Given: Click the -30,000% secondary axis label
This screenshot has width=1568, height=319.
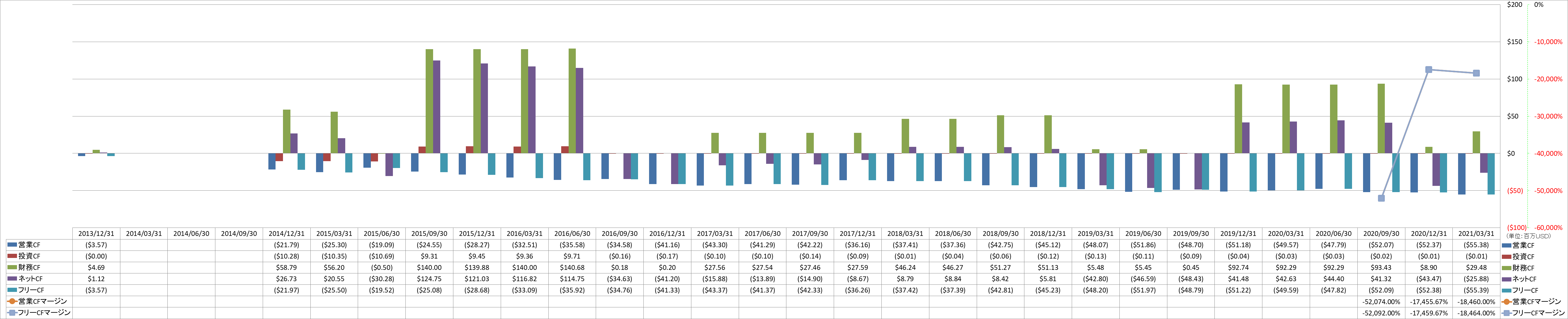Looking at the screenshot, I should tap(1549, 116).
